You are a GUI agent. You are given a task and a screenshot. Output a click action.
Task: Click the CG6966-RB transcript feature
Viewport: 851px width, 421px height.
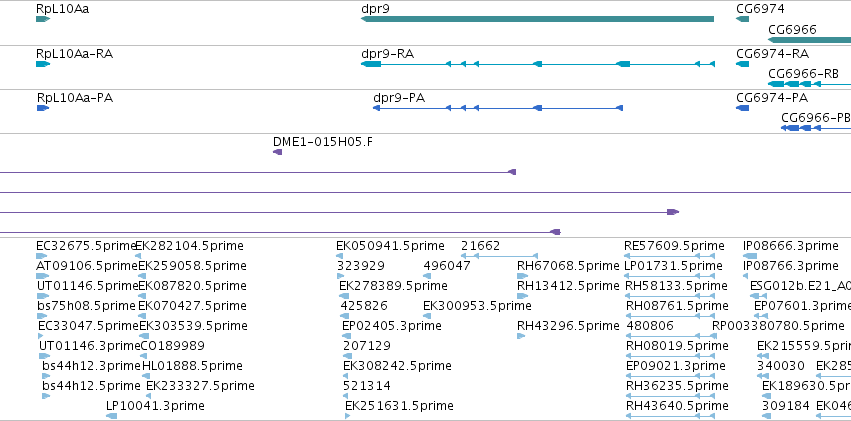pyautogui.click(x=809, y=84)
